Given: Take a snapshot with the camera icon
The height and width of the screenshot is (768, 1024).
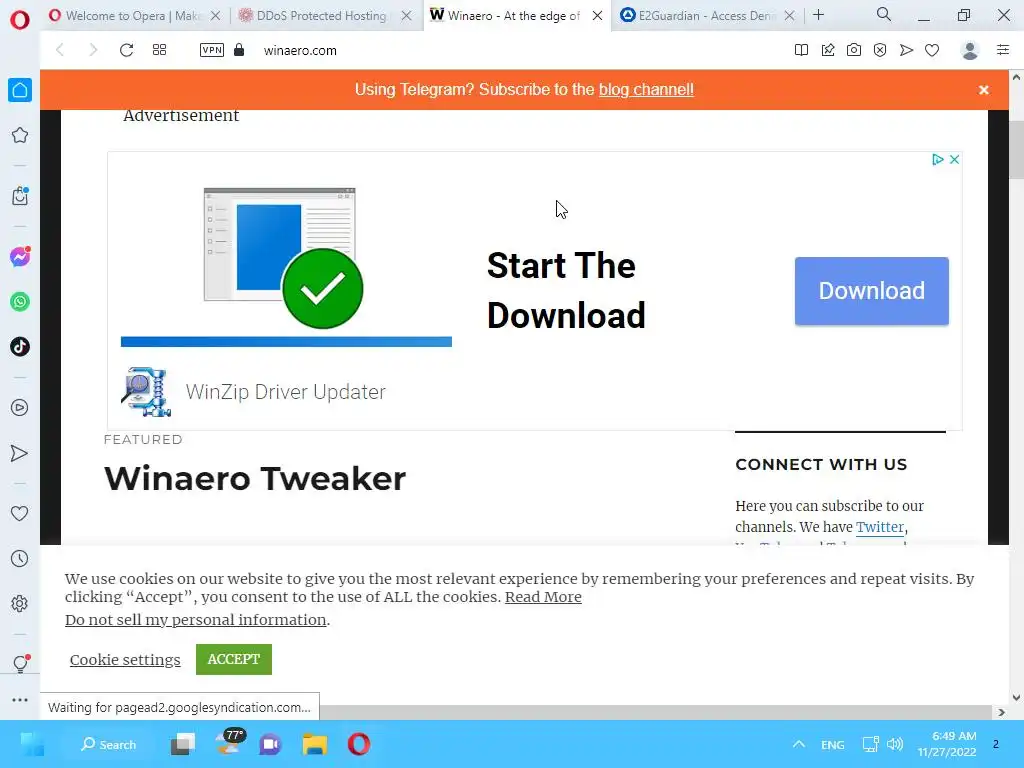Looking at the screenshot, I should (x=854, y=50).
